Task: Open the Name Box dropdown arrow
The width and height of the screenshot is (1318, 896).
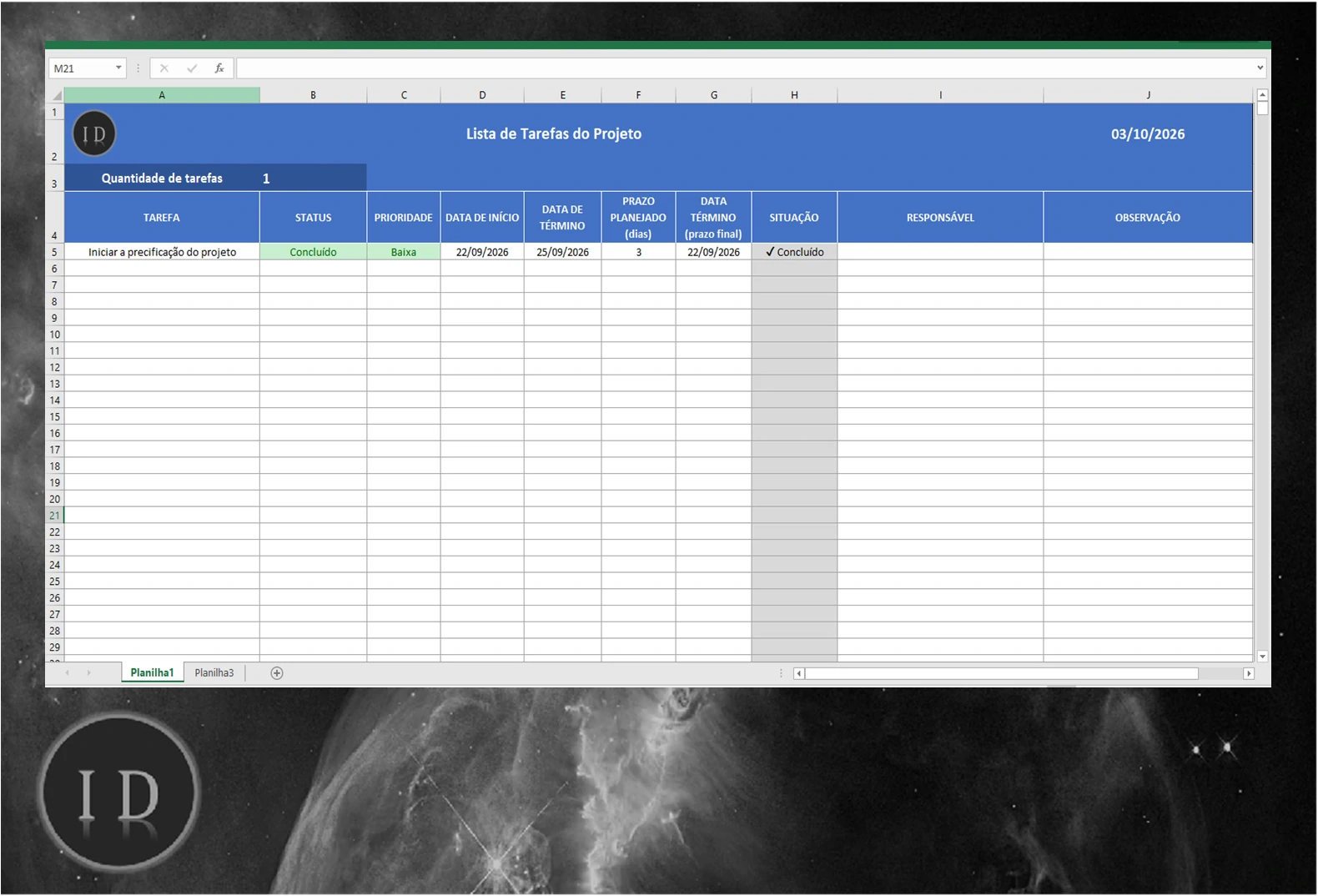Action: tap(118, 68)
